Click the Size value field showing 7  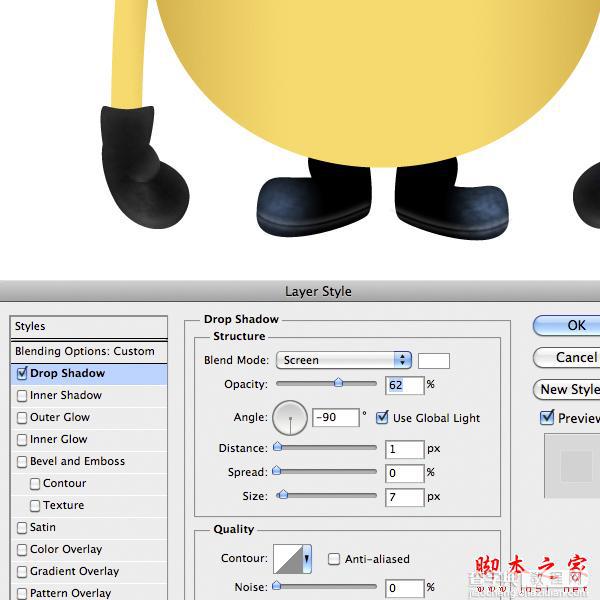click(x=404, y=497)
